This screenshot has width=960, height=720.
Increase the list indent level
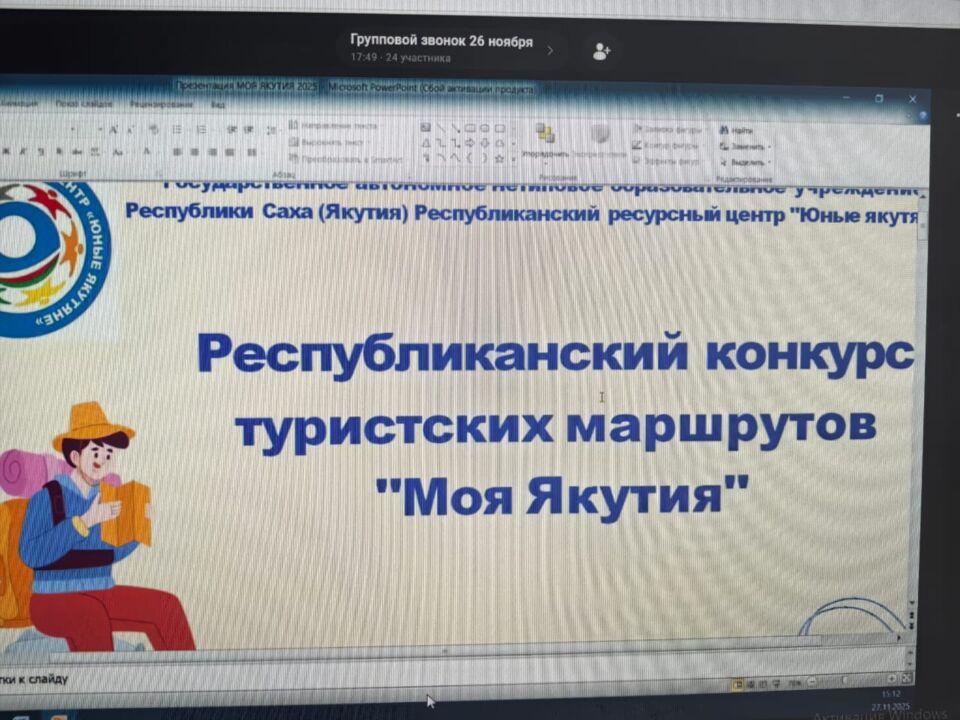pos(249,130)
